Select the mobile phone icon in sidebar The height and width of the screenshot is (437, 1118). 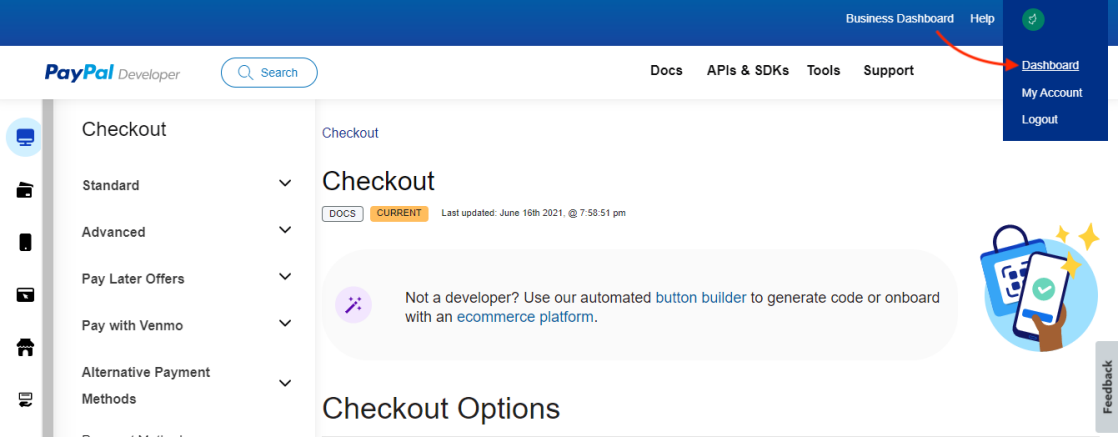(25, 242)
